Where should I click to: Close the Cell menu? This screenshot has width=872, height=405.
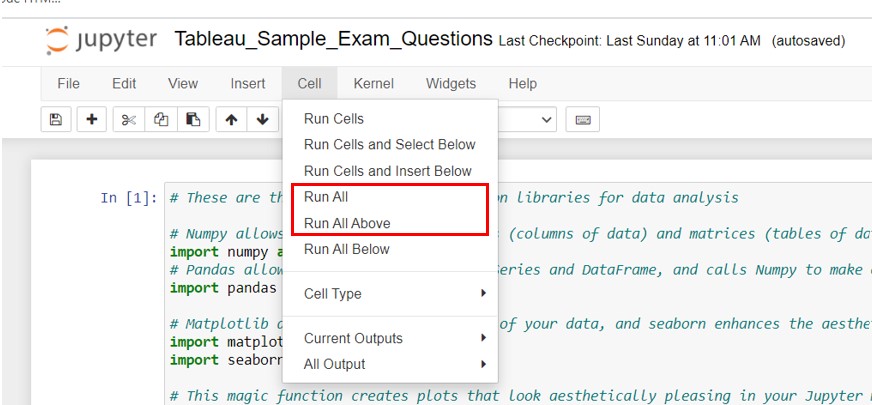(309, 84)
